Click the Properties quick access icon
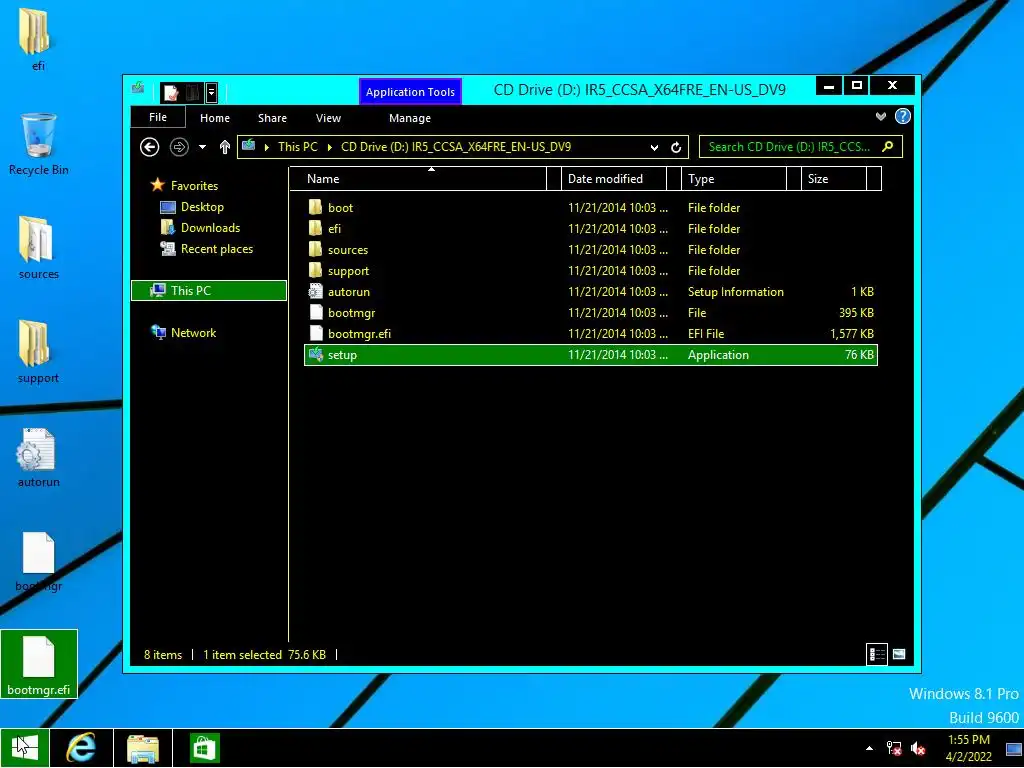This screenshot has height=768, width=1024. 171,93
